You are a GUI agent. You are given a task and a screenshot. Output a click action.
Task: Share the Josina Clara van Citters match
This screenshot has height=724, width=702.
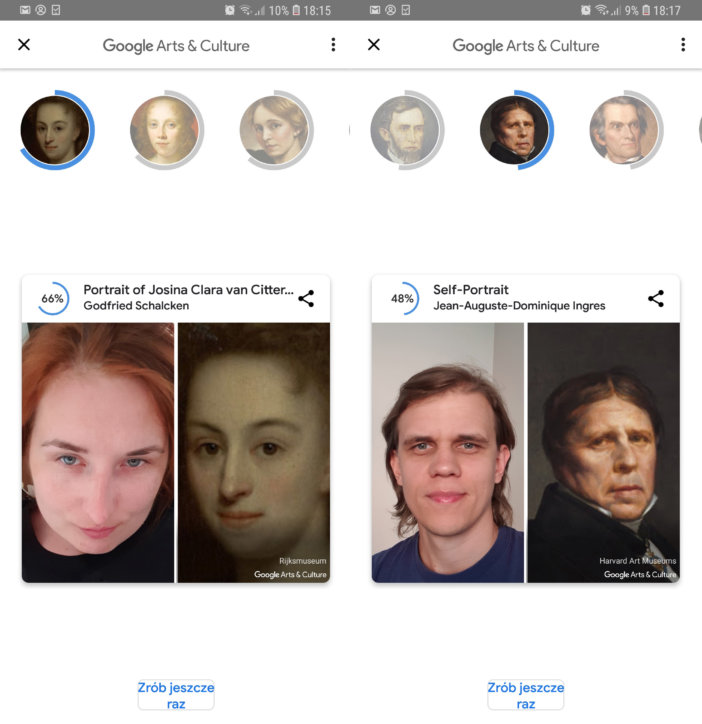pos(306,298)
